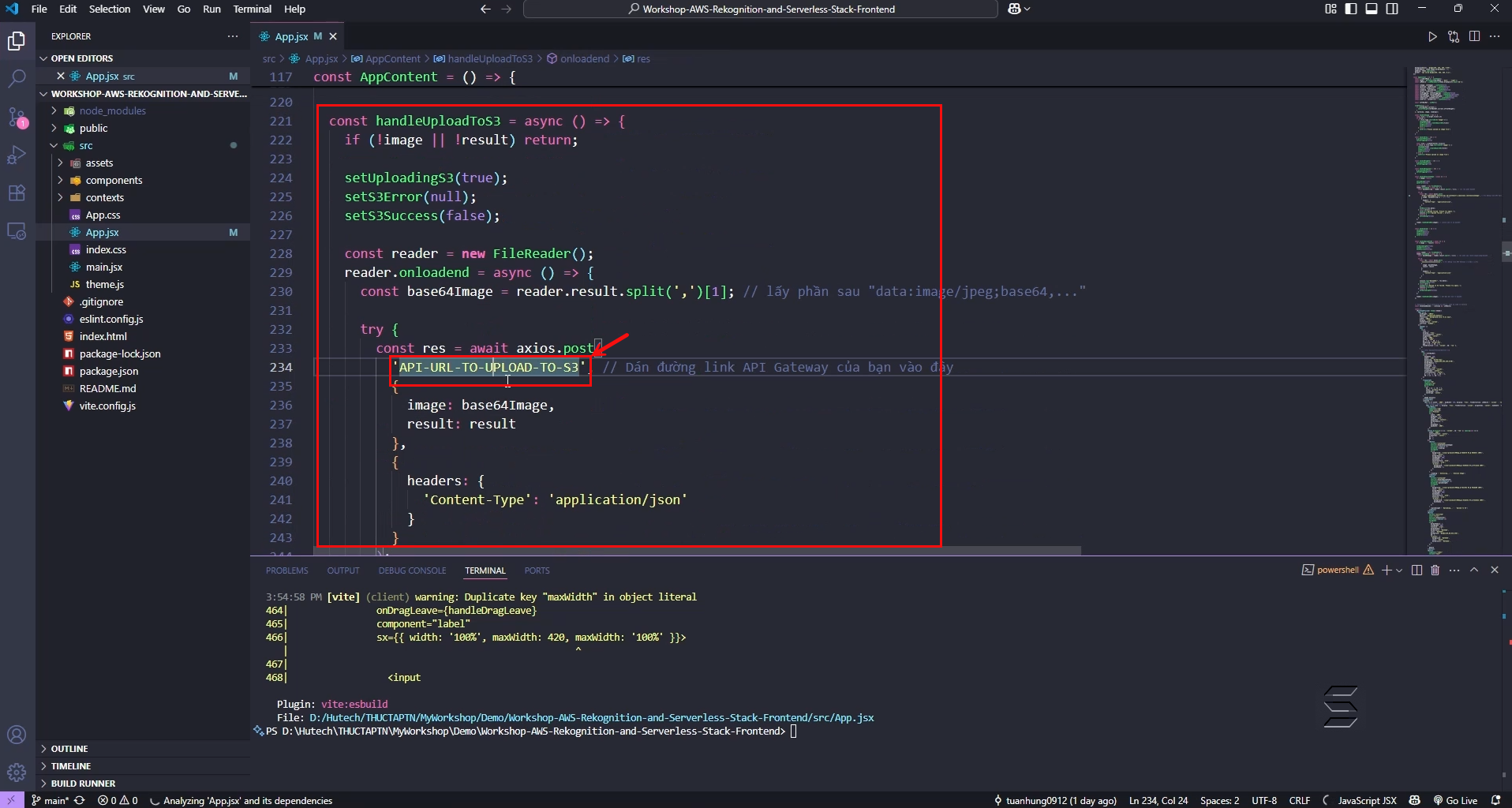The width and height of the screenshot is (1512, 808).
Task: Expand the Build Runner section
Action: (x=143, y=783)
